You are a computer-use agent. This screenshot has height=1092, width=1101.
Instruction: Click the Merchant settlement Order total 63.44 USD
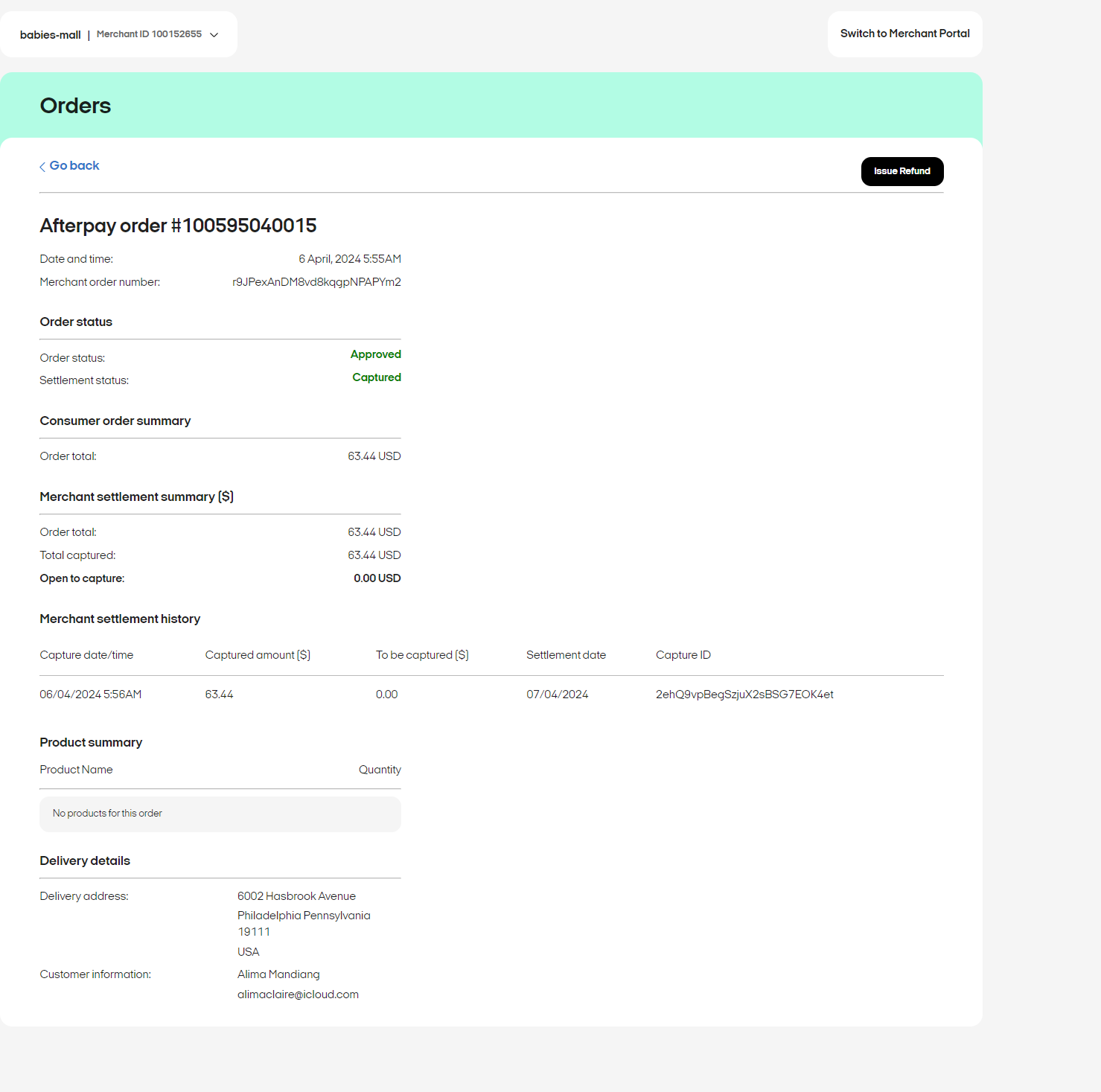click(x=374, y=532)
